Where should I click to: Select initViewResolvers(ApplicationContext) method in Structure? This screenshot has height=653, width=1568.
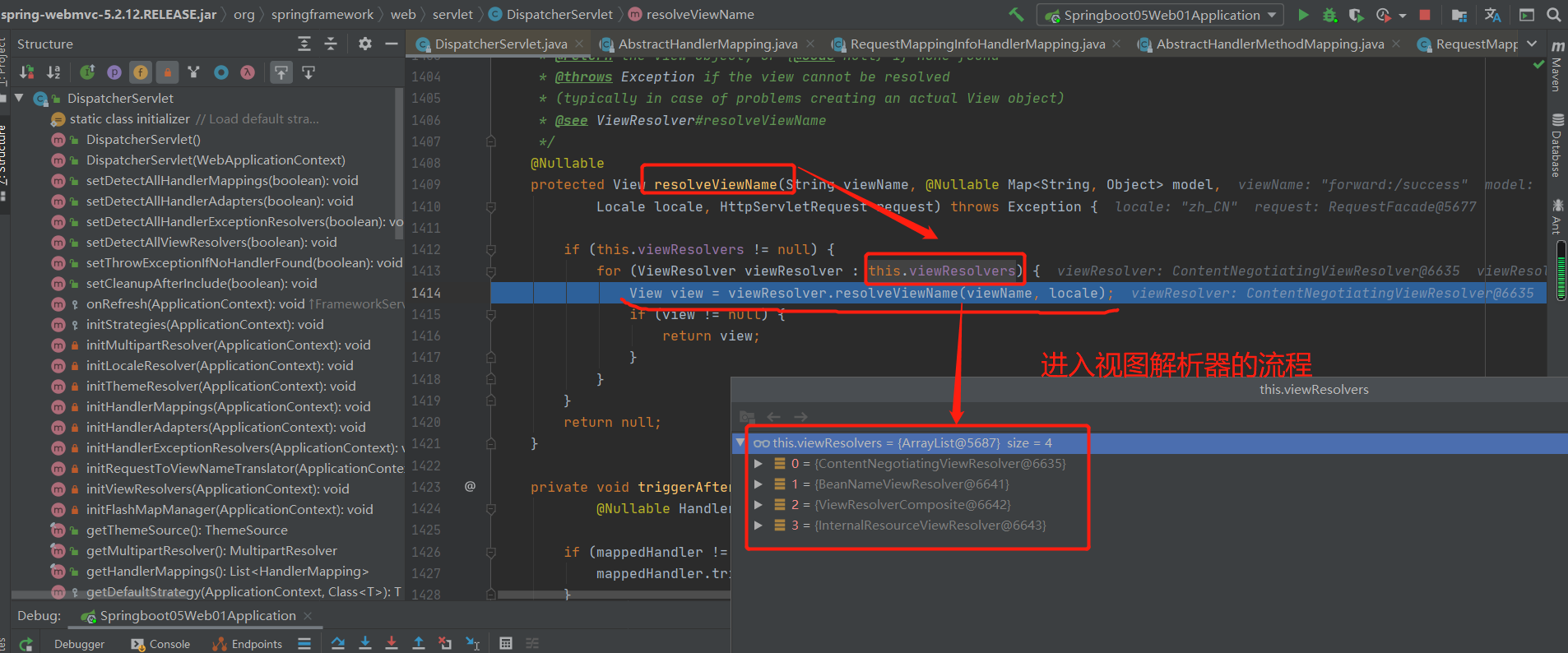218,489
